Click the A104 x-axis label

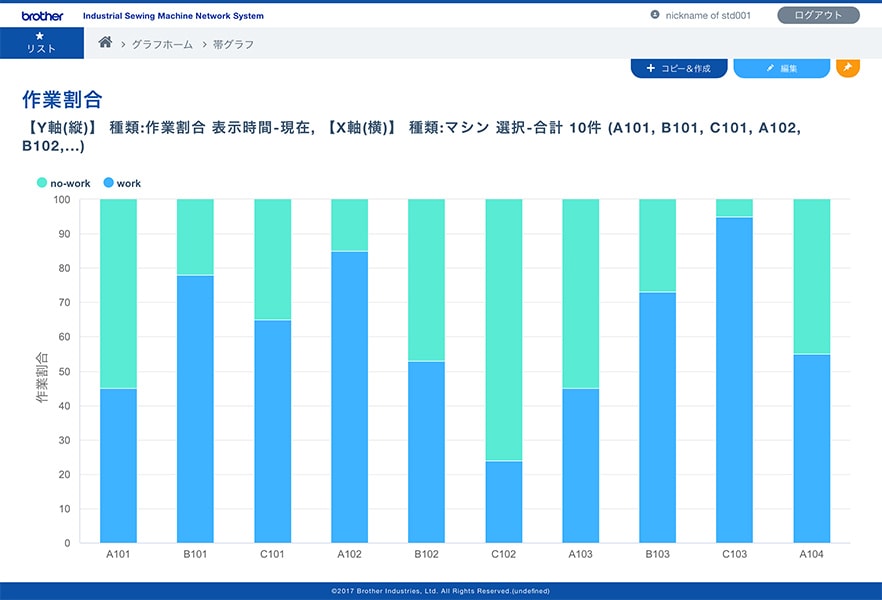pyautogui.click(x=811, y=555)
